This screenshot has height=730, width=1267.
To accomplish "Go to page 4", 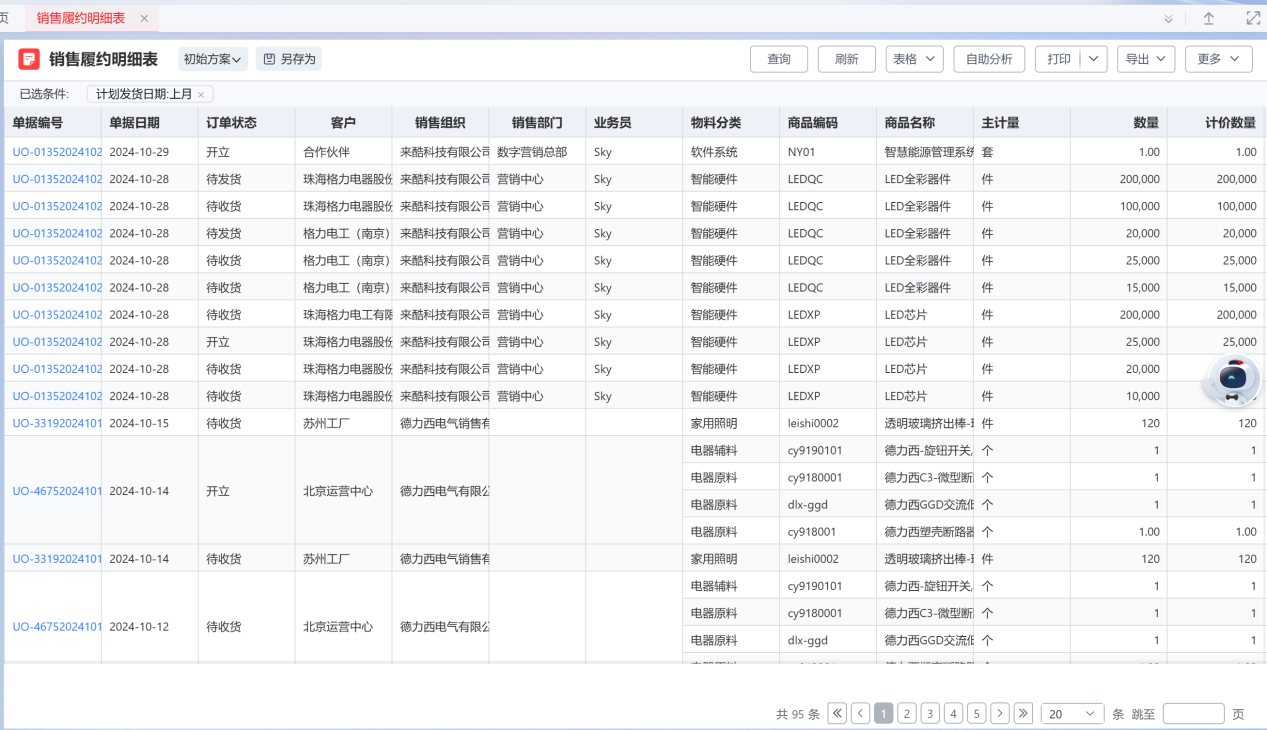I will point(953,713).
